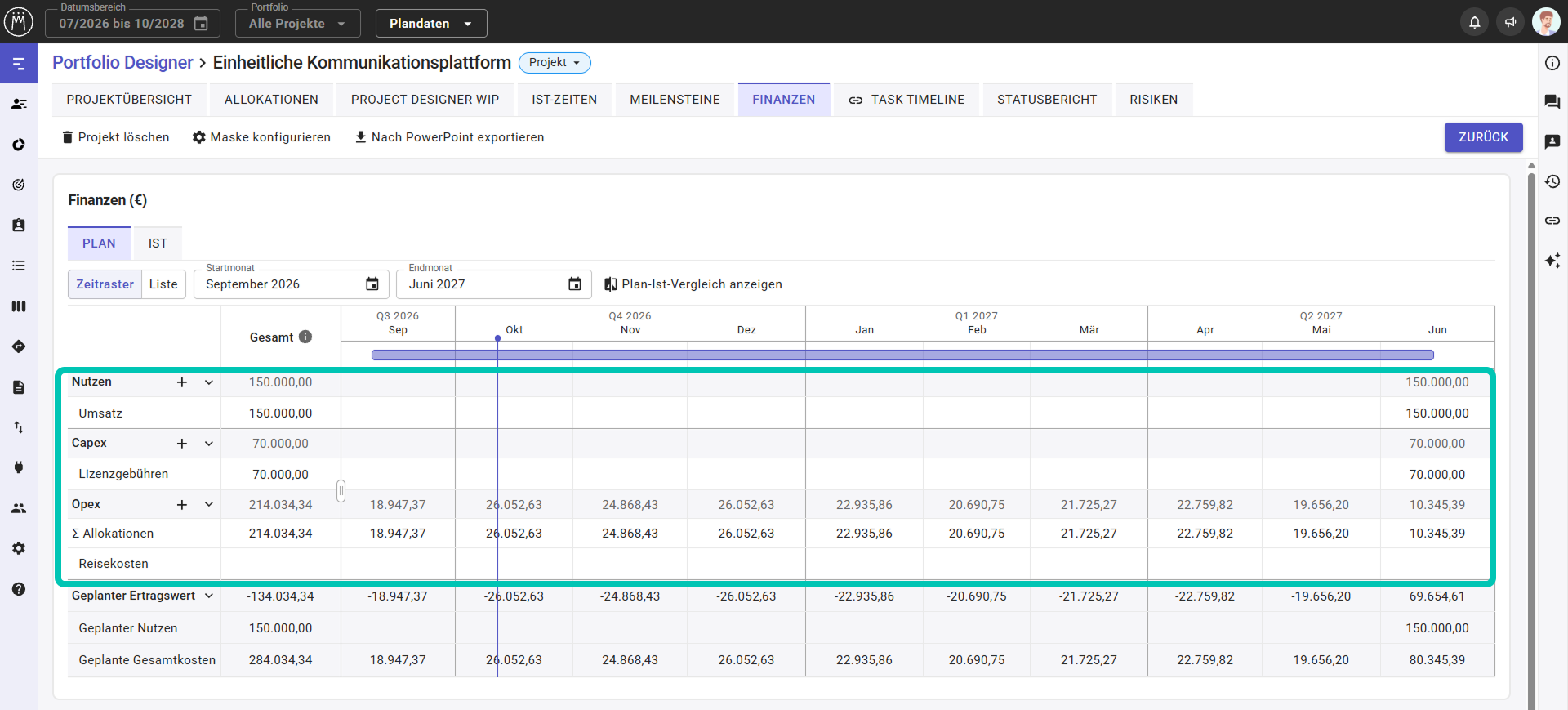Click the ZURÜCK button
The width and height of the screenshot is (1568, 710).
point(1483,137)
